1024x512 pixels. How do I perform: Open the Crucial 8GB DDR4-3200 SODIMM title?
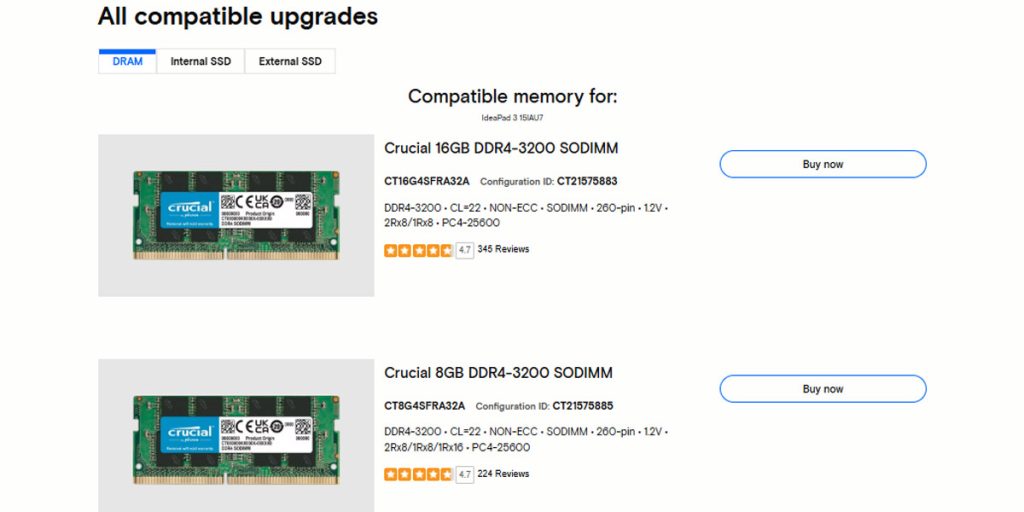(498, 373)
